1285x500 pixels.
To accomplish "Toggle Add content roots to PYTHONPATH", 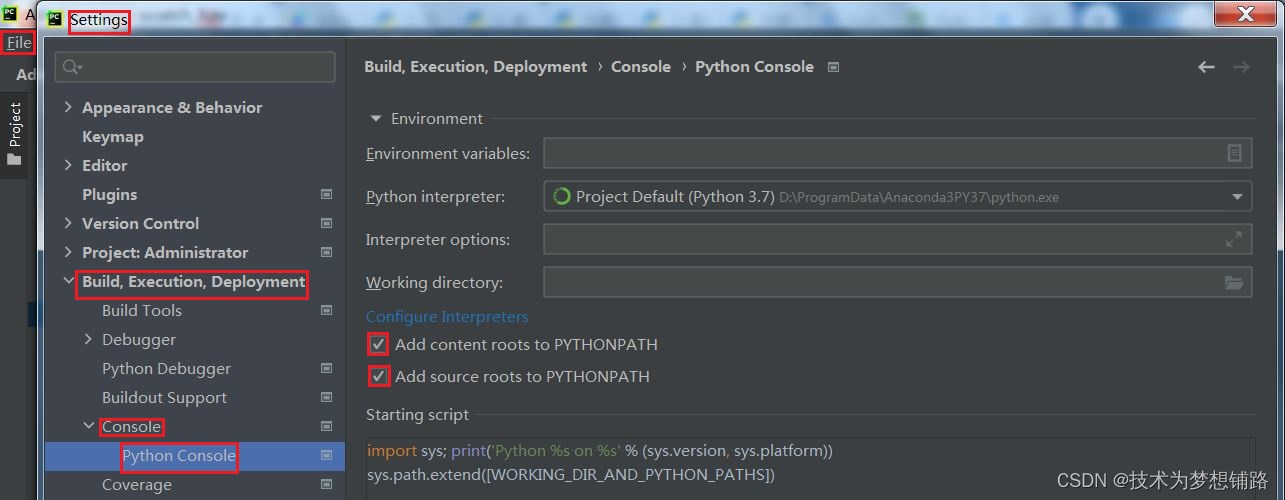I will tap(378, 345).
